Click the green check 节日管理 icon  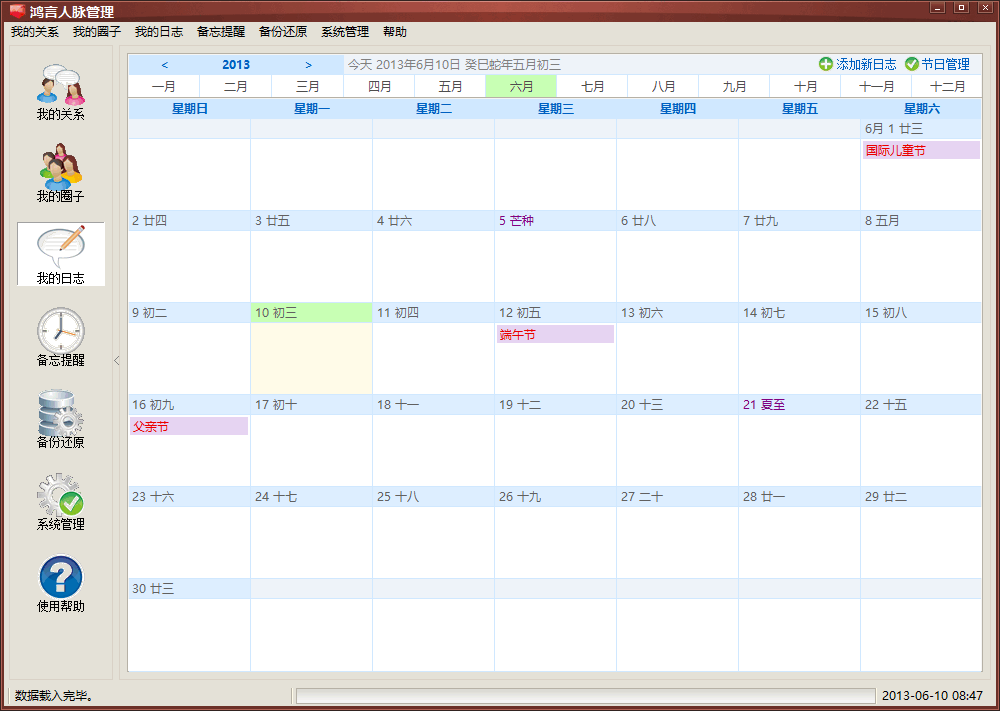[x=911, y=64]
